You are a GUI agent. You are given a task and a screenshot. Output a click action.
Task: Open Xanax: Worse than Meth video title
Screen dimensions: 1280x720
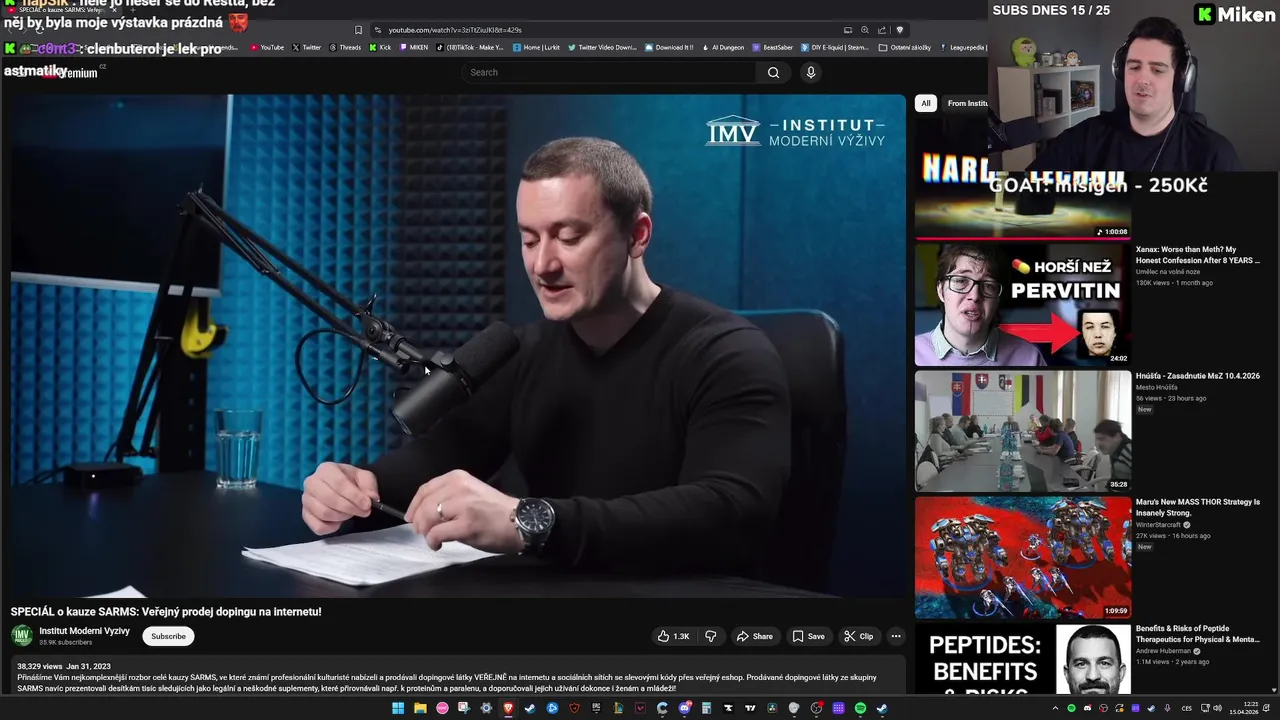(x=1198, y=255)
